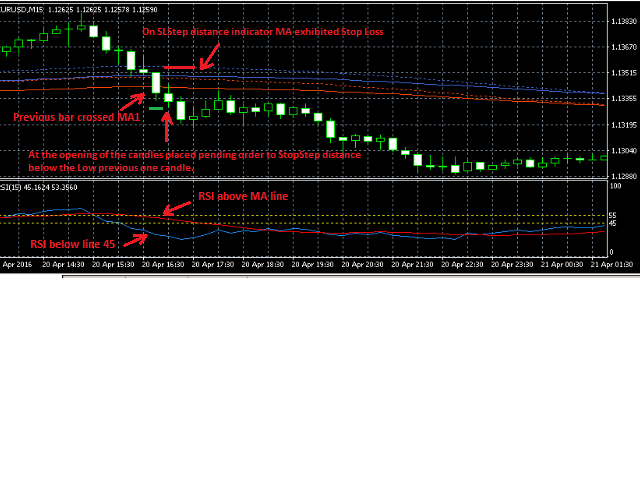The height and width of the screenshot is (480, 640).
Task: Click the 20 Apr 18:30 time label
Action: click(263, 264)
